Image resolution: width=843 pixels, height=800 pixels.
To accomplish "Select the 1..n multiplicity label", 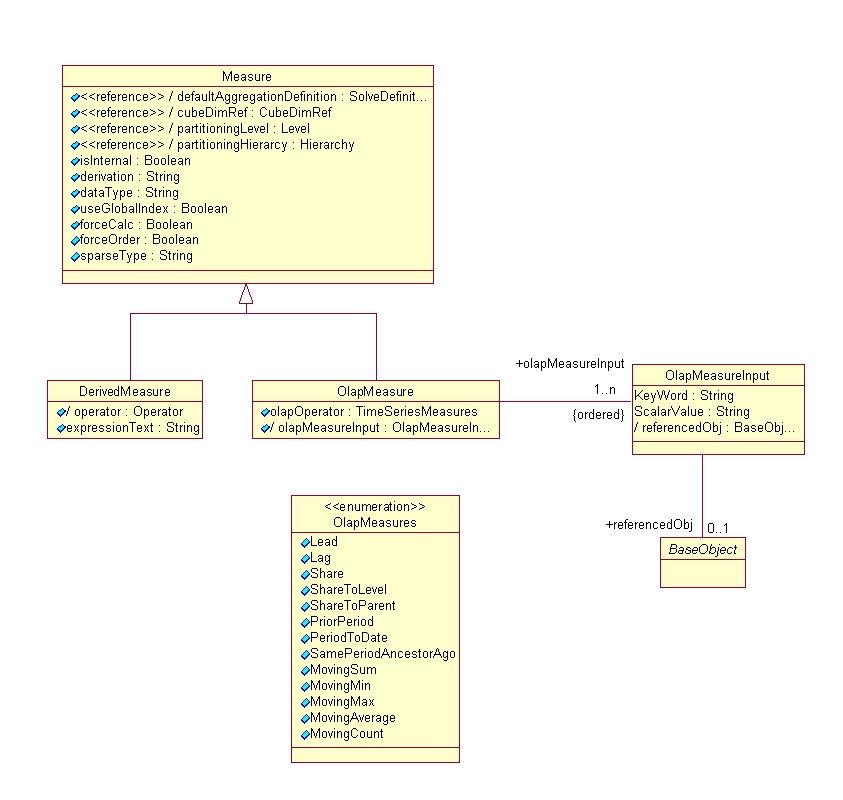I will (605, 390).
